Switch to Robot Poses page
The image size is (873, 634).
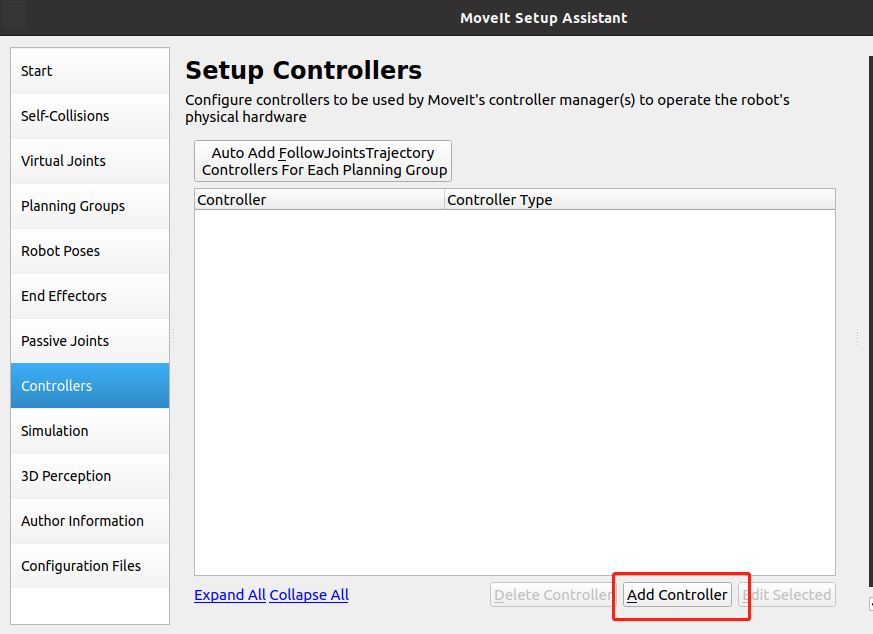click(x=89, y=251)
